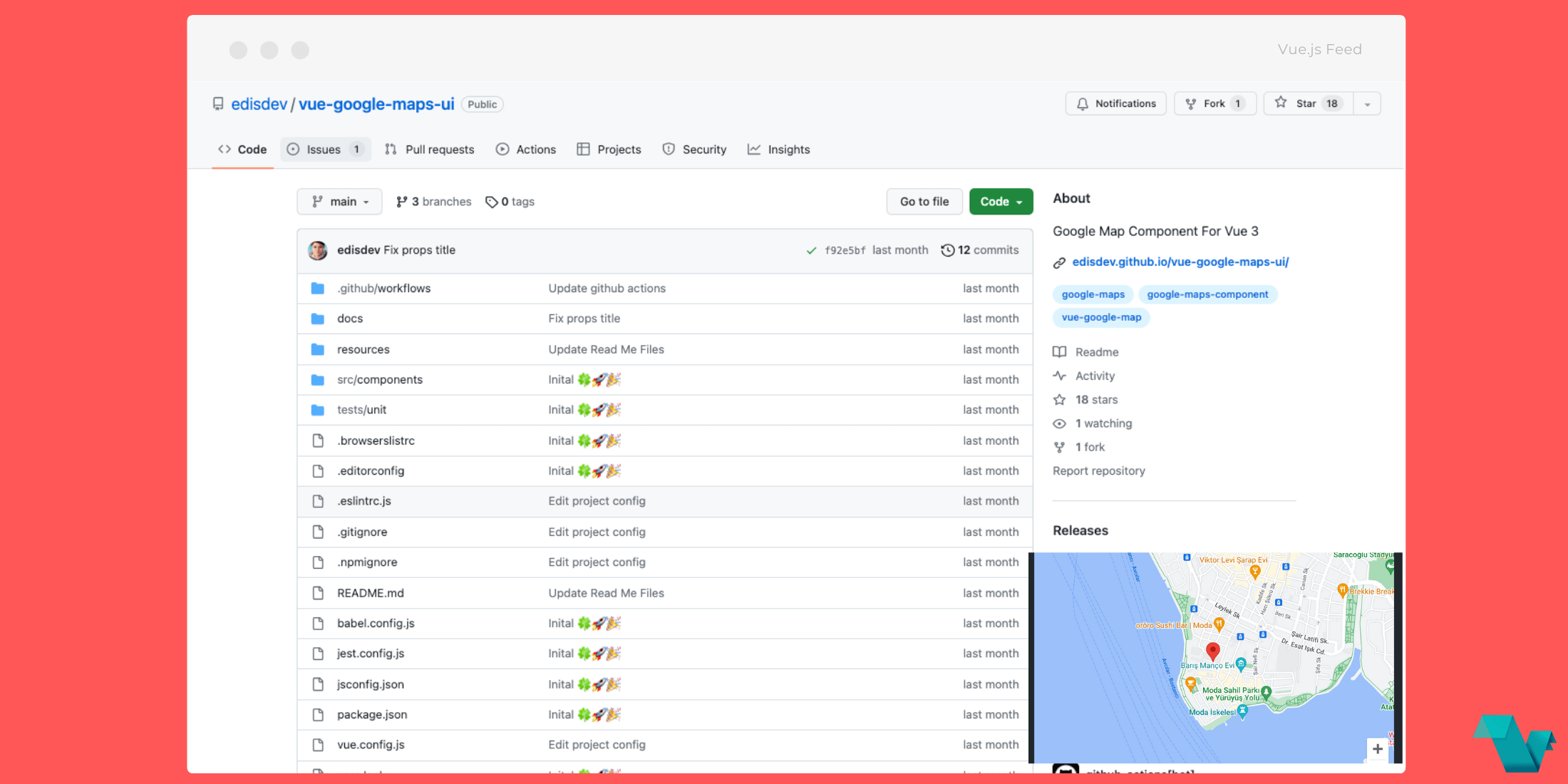Click the Projects board icon
This screenshot has height=784, width=1568.
click(x=584, y=149)
